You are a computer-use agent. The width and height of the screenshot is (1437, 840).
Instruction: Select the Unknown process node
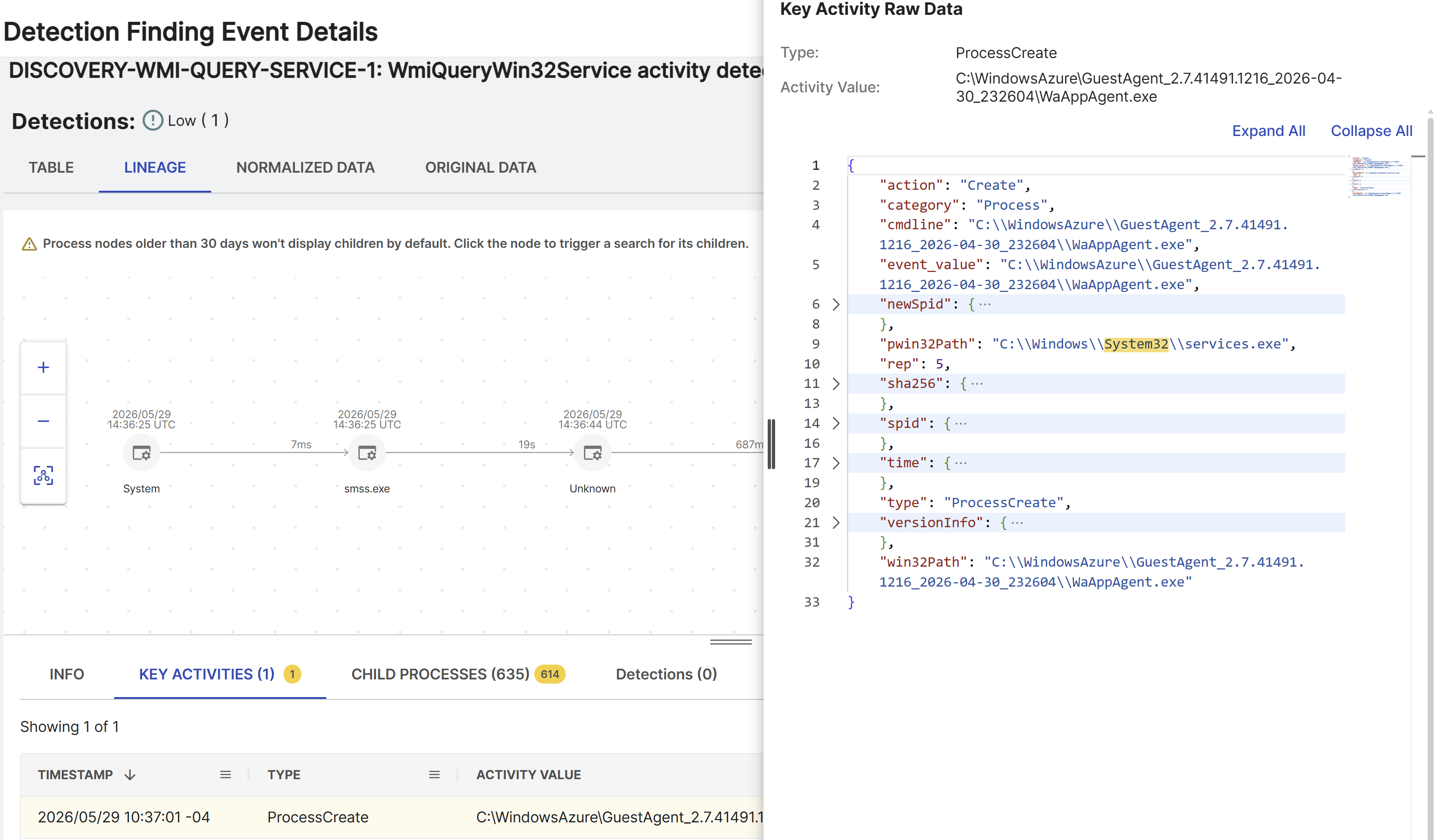[x=592, y=453]
